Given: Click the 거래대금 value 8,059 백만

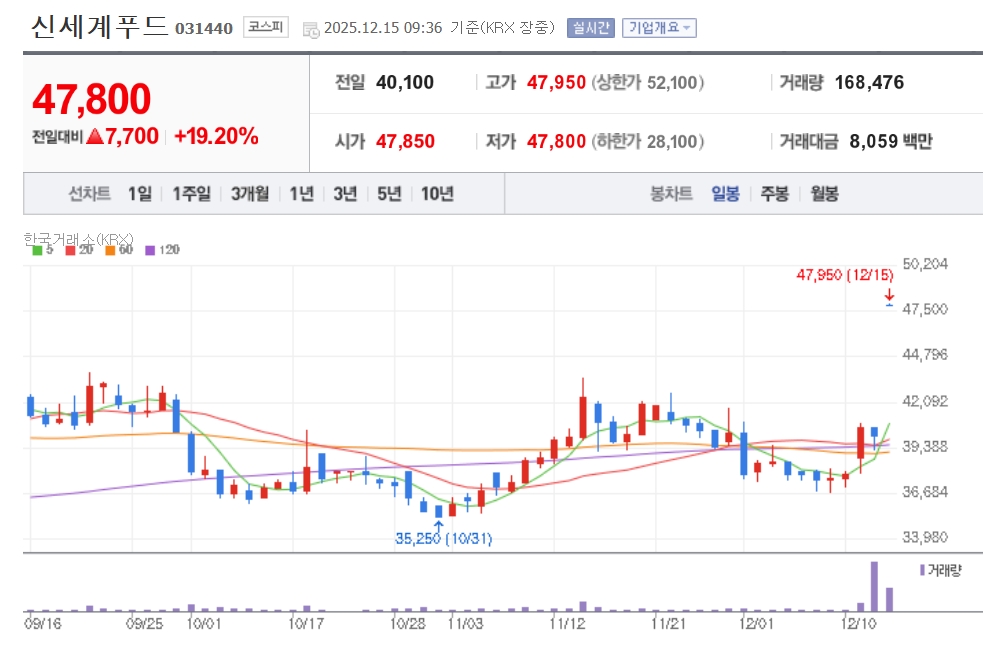Looking at the screenshot, I should tap(891, 141).
